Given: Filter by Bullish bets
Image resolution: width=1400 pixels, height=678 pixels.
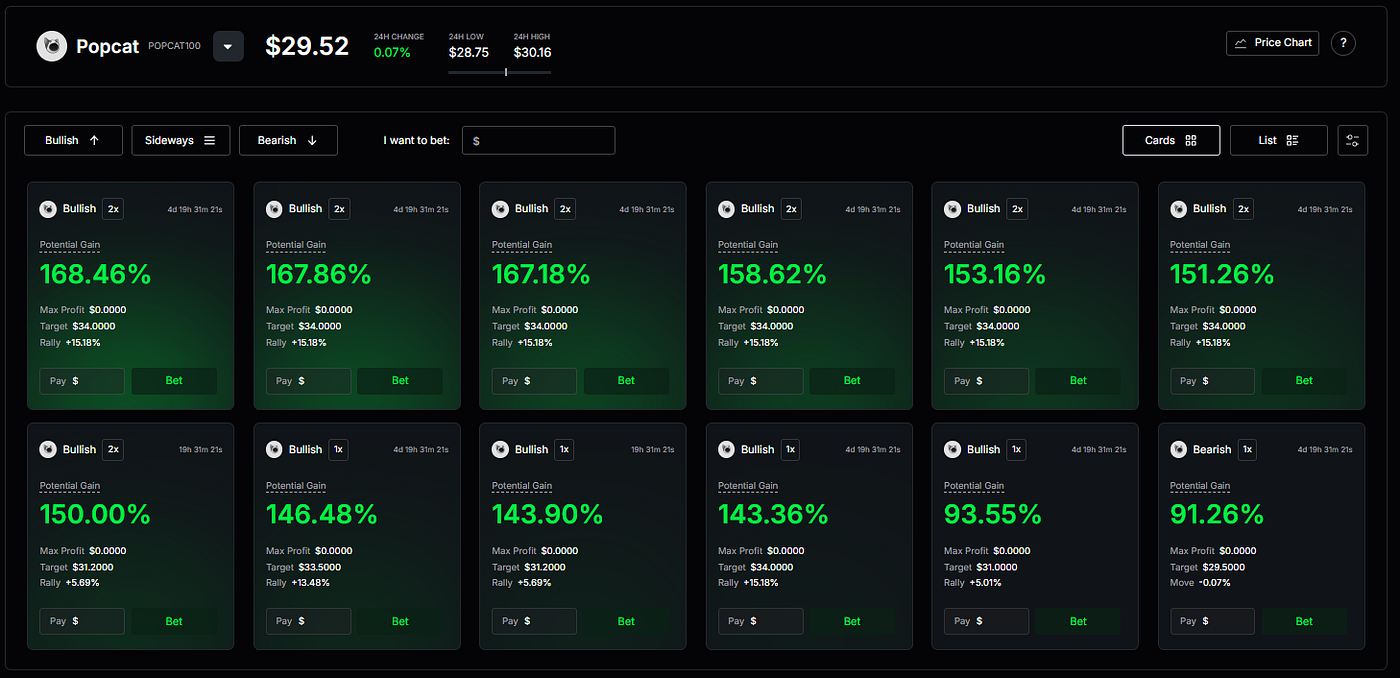Looking at the screenshot, I should point(73,140).
